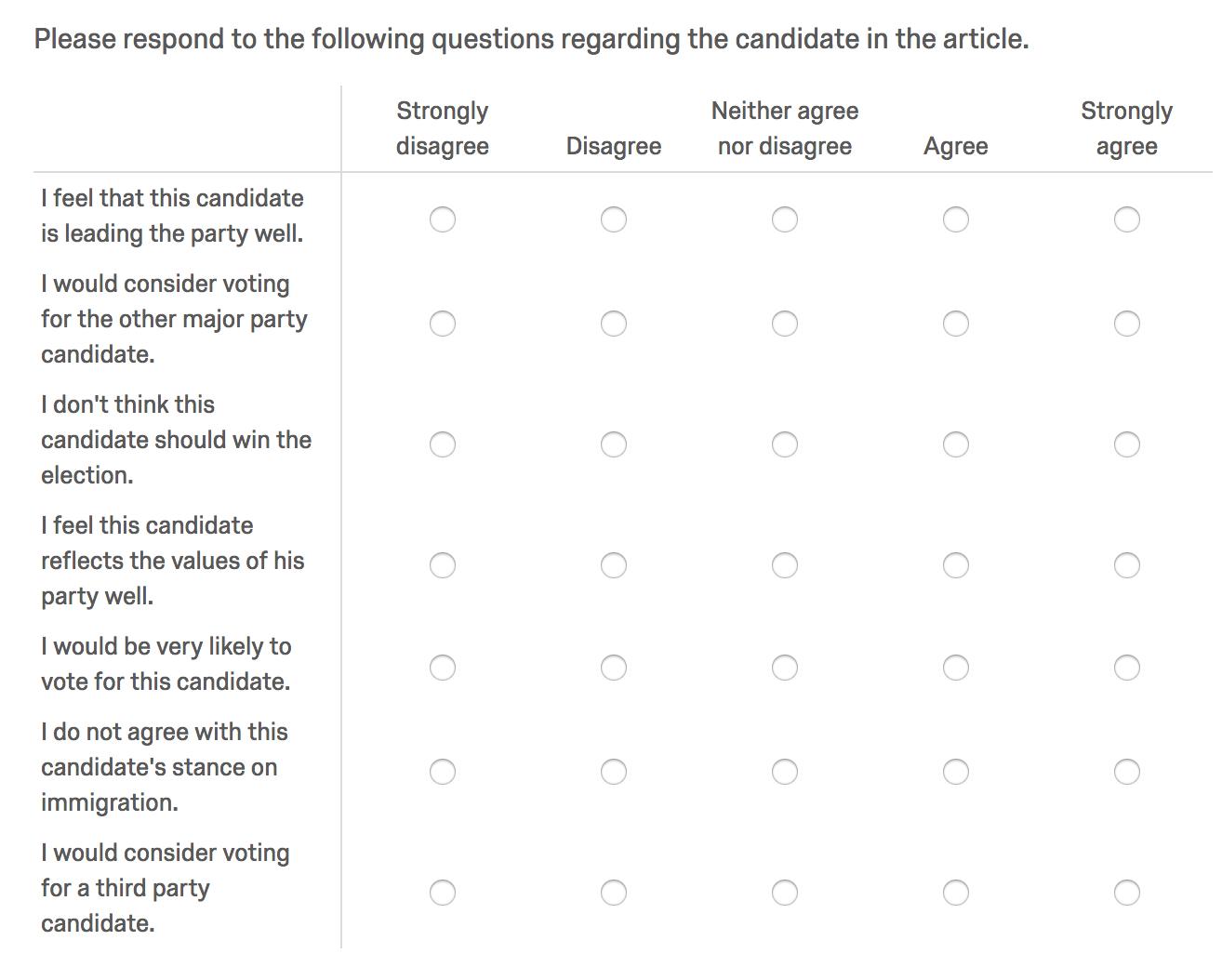Mark Disagree for stance on immigration statement
This screenshot has height=980, width=1222.
tap(614, 772)
